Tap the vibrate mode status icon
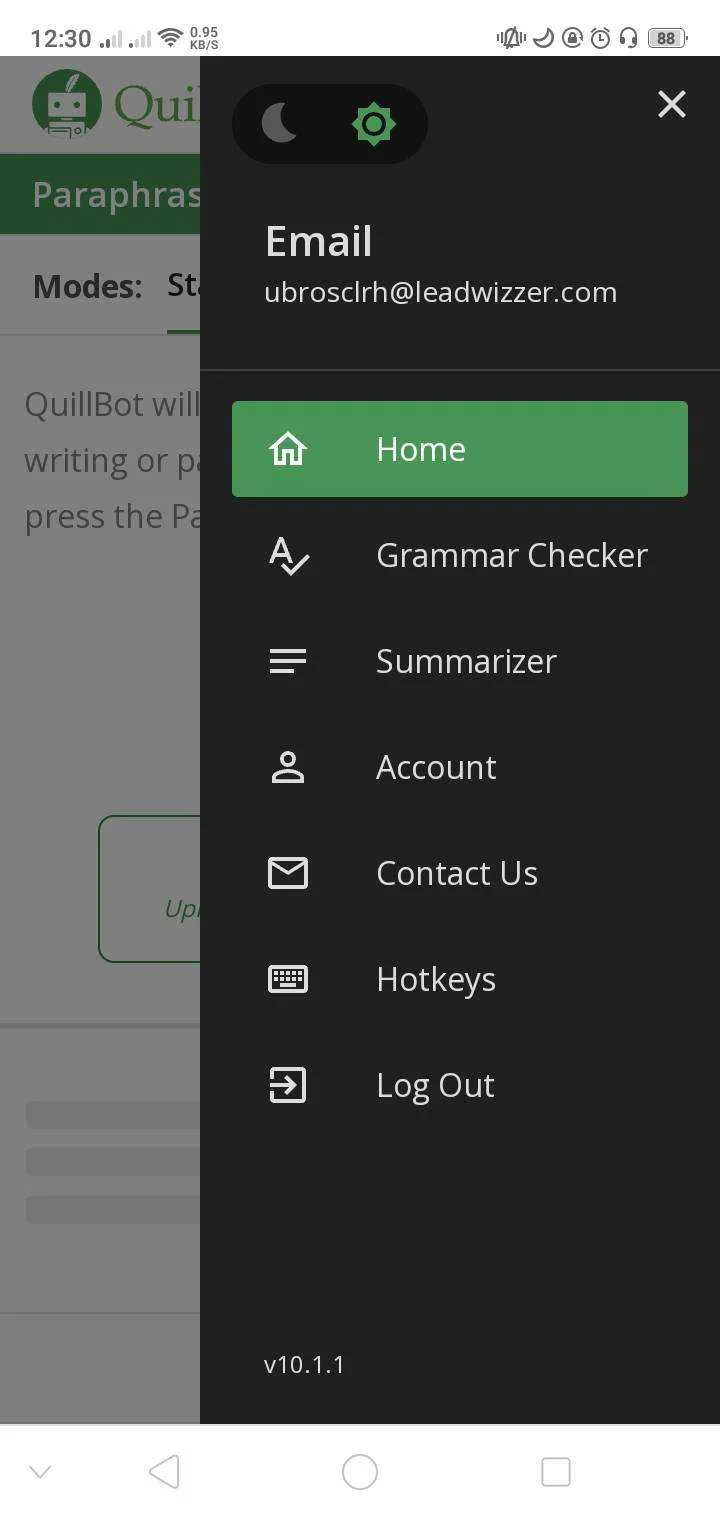This screenshot has width=720, height=1520. [511, 38]
